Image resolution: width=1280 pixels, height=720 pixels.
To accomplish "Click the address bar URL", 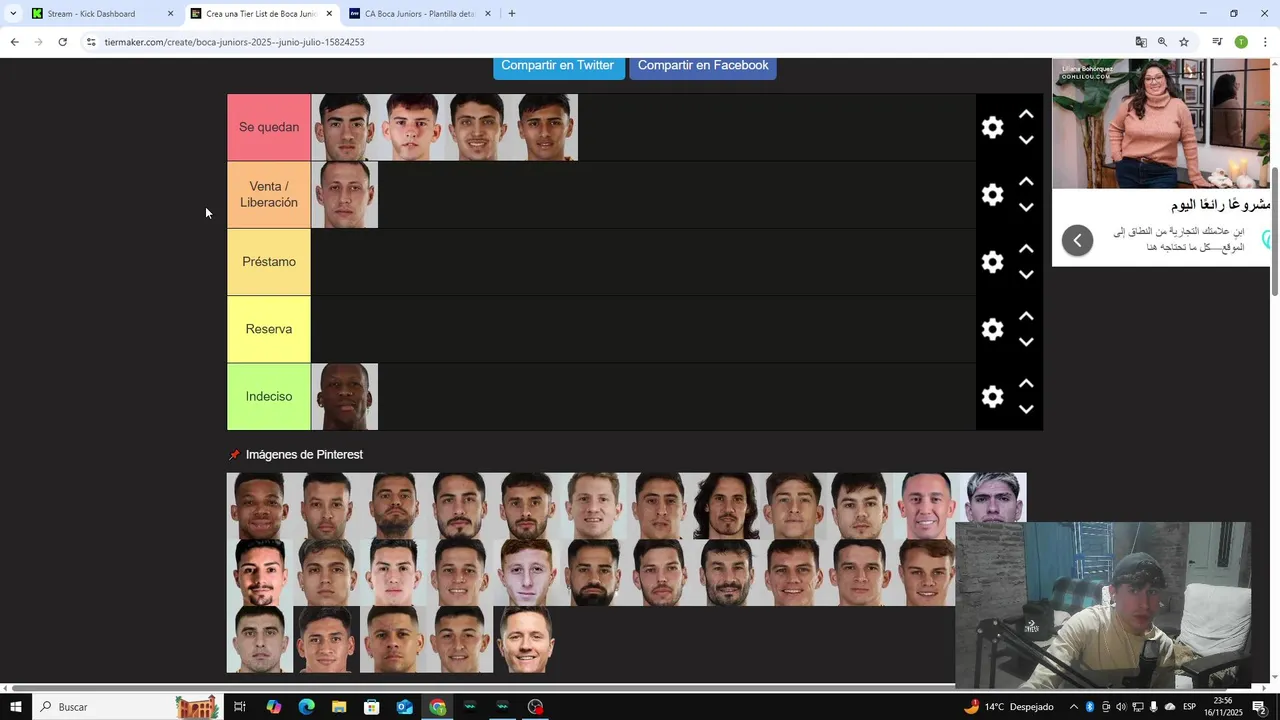I will (x=234, y=42).
